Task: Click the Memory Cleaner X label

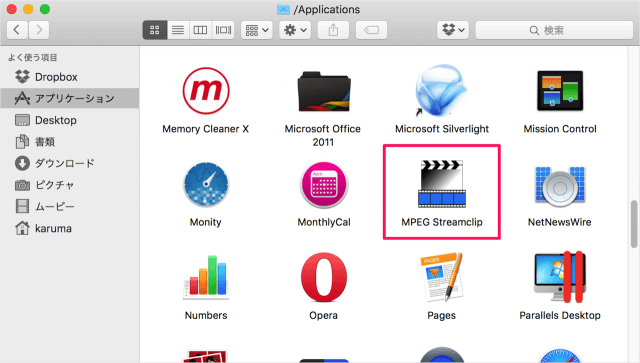Action: [x=206, y=129]
